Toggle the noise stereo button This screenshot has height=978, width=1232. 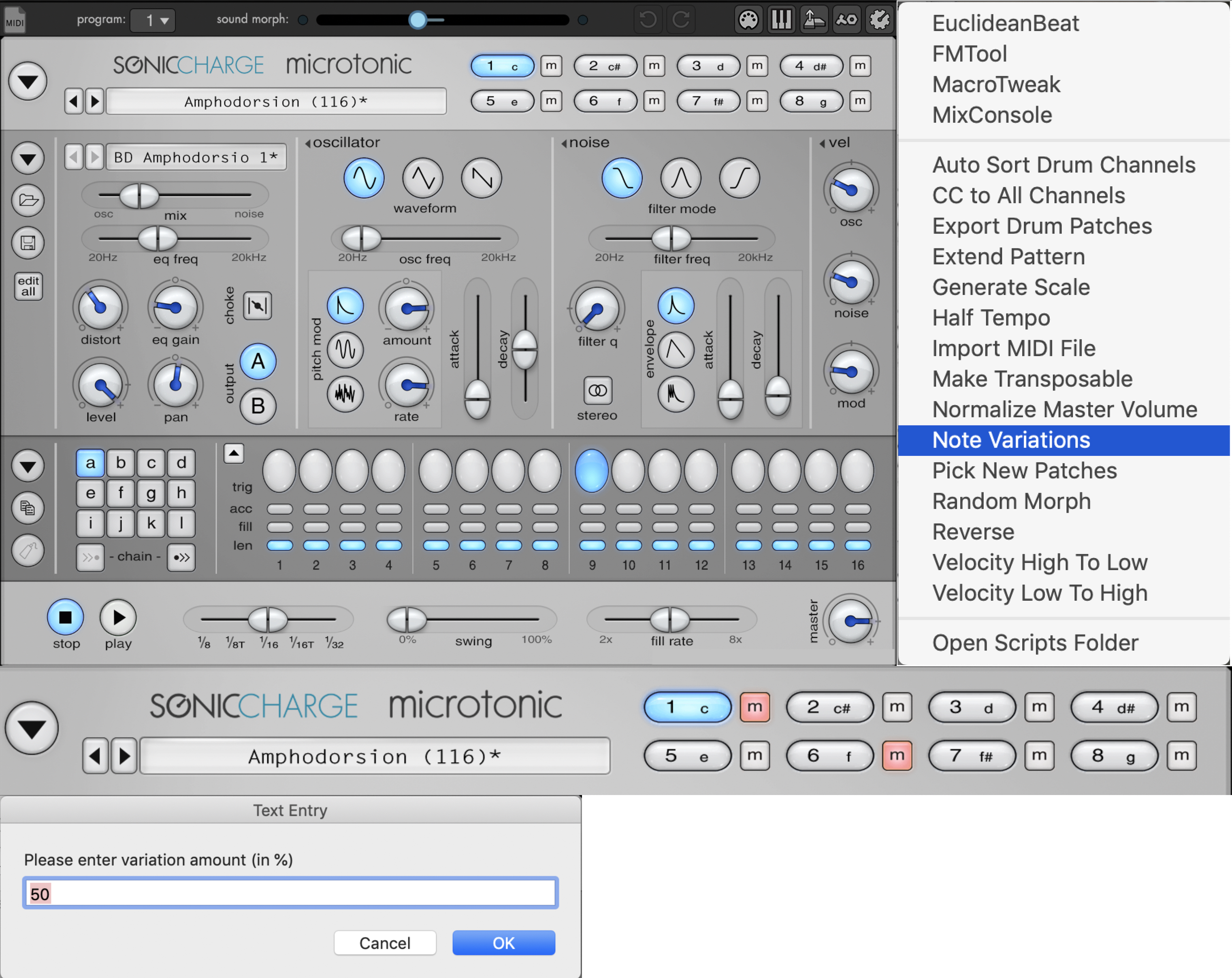coord(597,391)
